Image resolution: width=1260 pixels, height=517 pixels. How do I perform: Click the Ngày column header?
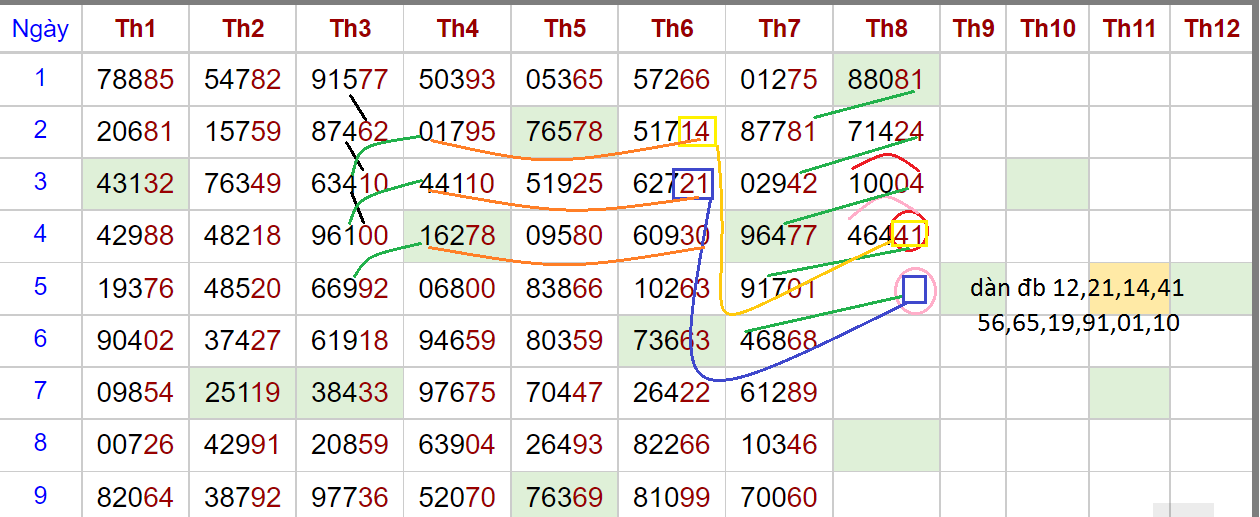pyautogui.click(x=40, y=29)
